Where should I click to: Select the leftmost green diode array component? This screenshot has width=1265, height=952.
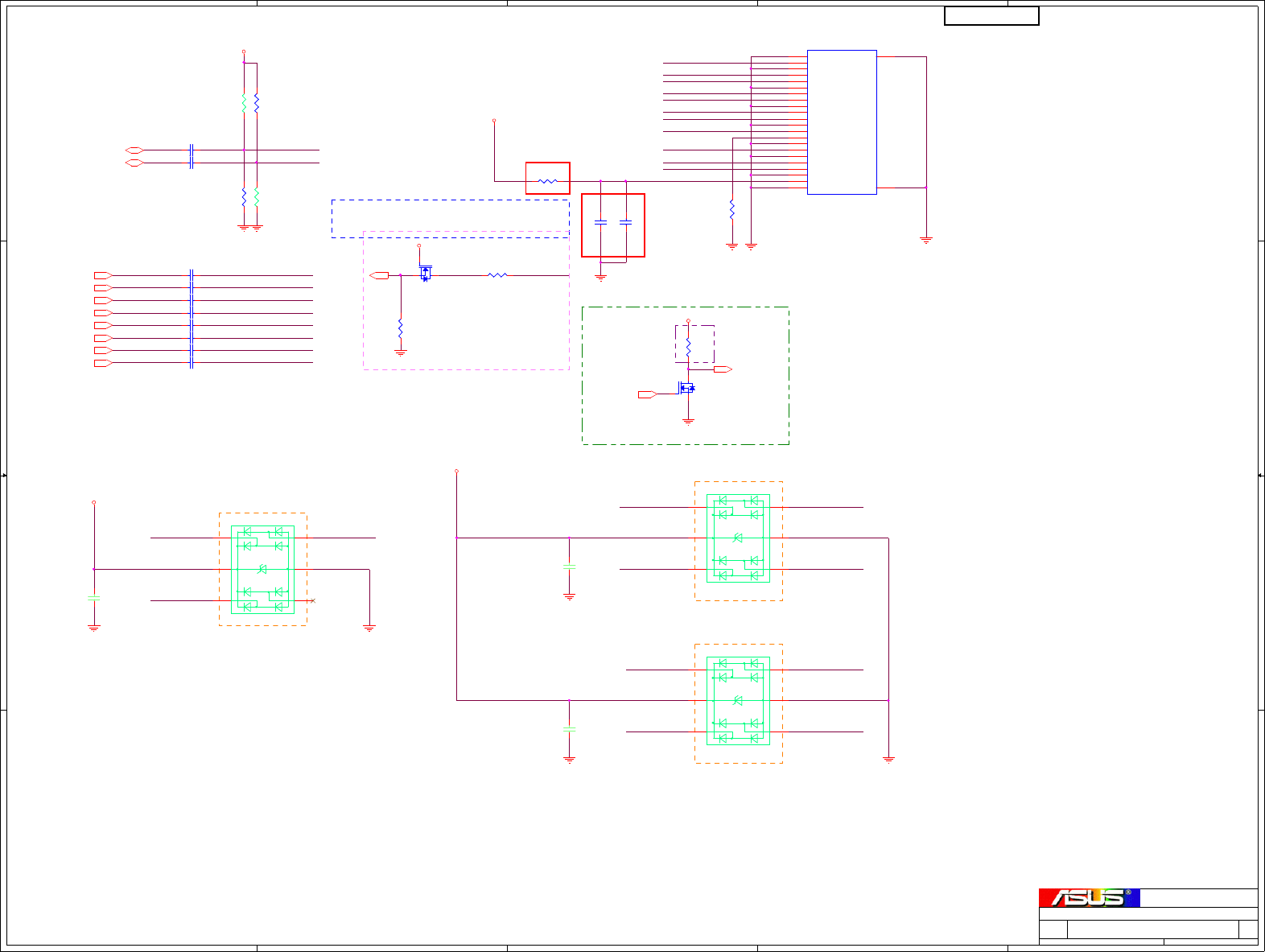click(x=262, y=570)
